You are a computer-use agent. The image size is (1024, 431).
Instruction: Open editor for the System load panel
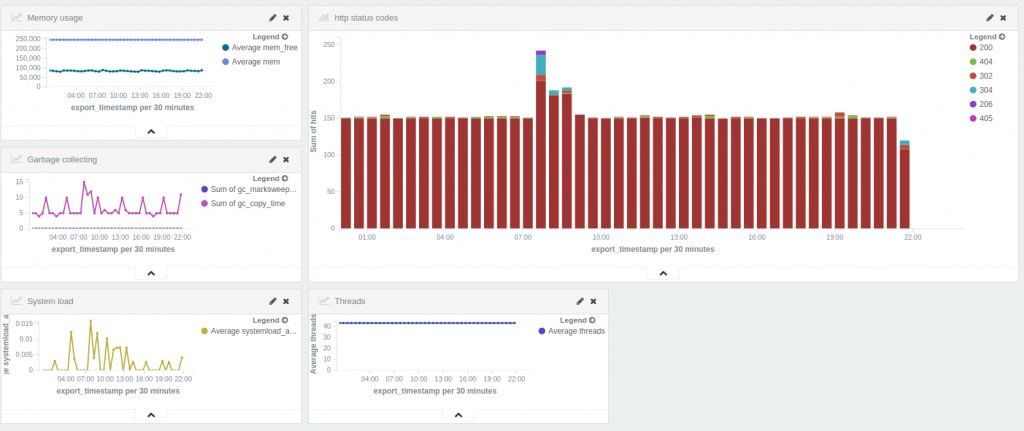click(273, 300)
